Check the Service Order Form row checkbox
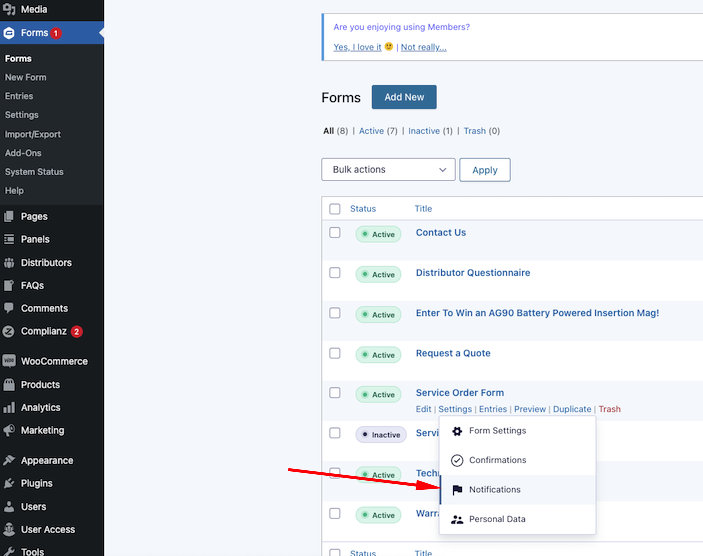 coord(335,393)
